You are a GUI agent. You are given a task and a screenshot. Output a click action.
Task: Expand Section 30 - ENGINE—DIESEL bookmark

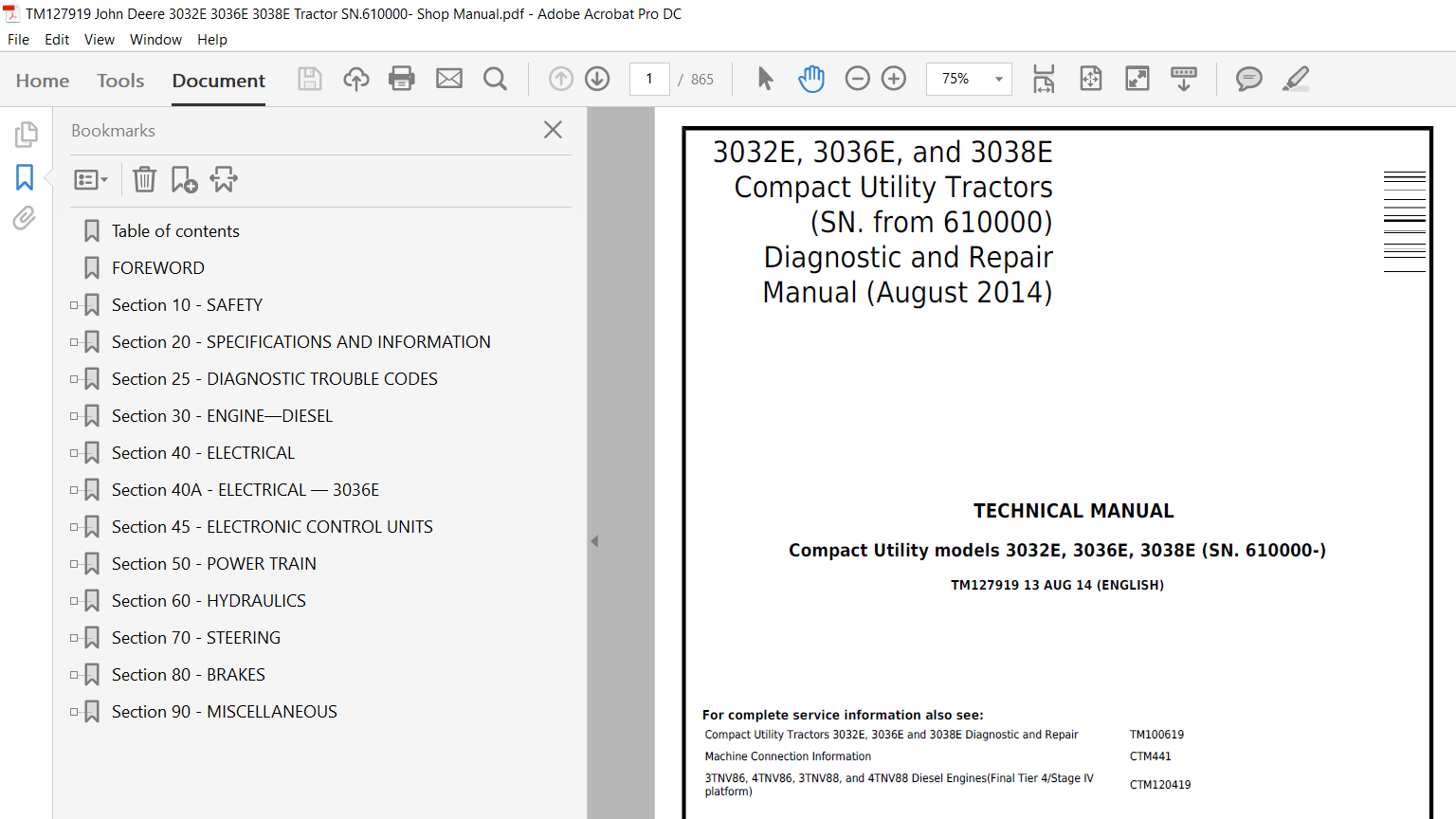pyautogui.click(x=74, y=416)
